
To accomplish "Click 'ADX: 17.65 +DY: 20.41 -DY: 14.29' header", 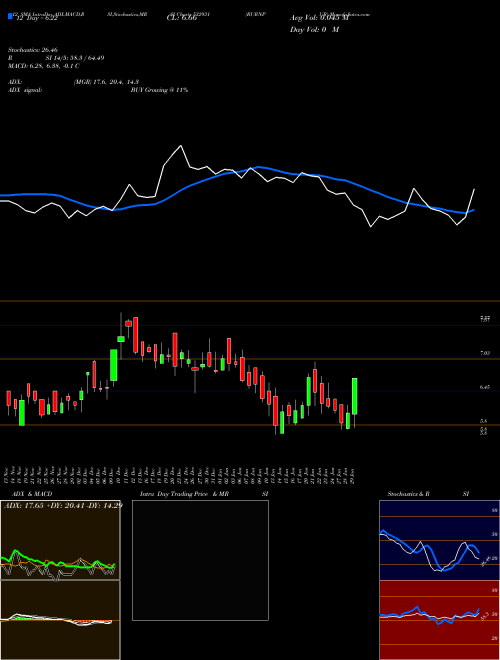I will tap(63, 505).
